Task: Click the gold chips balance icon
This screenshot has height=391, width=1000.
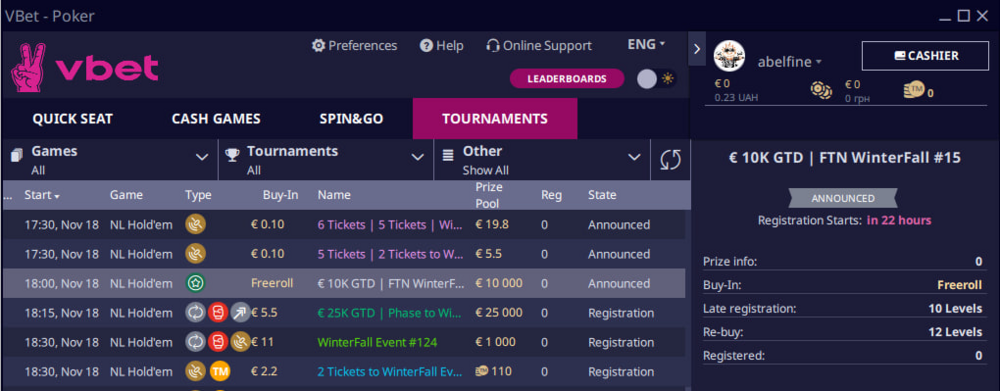Action: pyautogui.click(x=821, y=91)
